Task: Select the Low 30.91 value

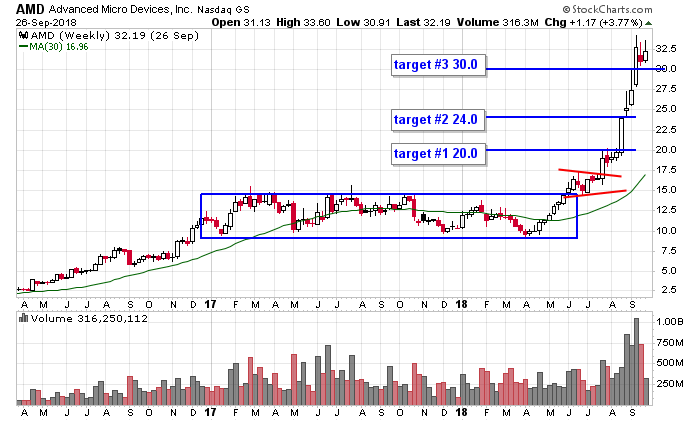Action: click(366, 22)
